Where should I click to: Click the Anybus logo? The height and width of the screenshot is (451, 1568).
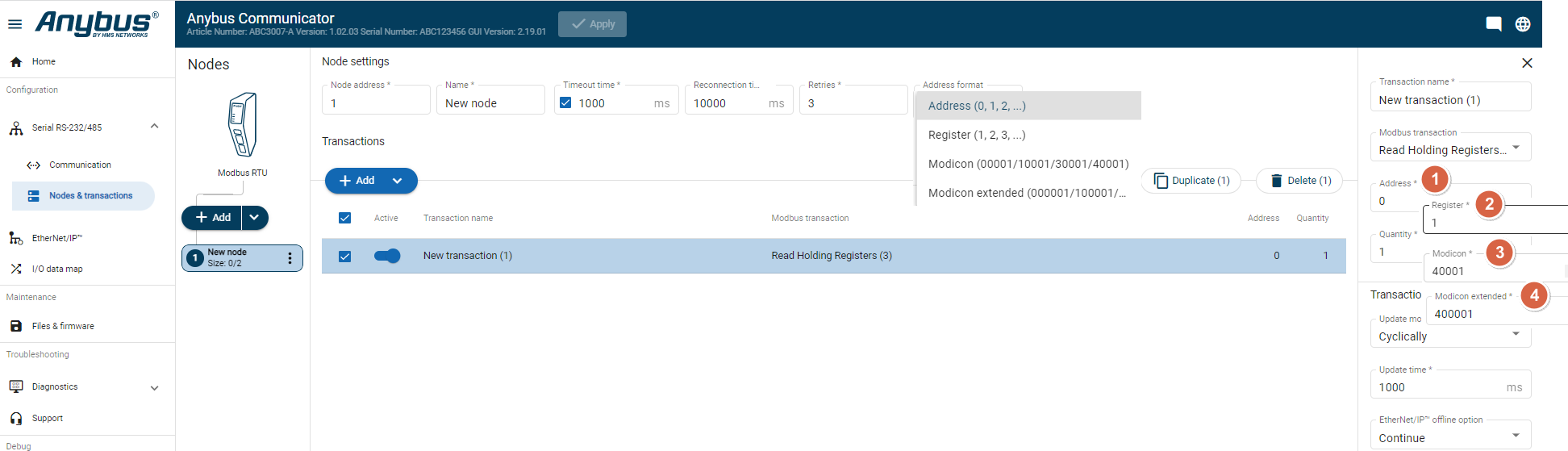(96, 24)
